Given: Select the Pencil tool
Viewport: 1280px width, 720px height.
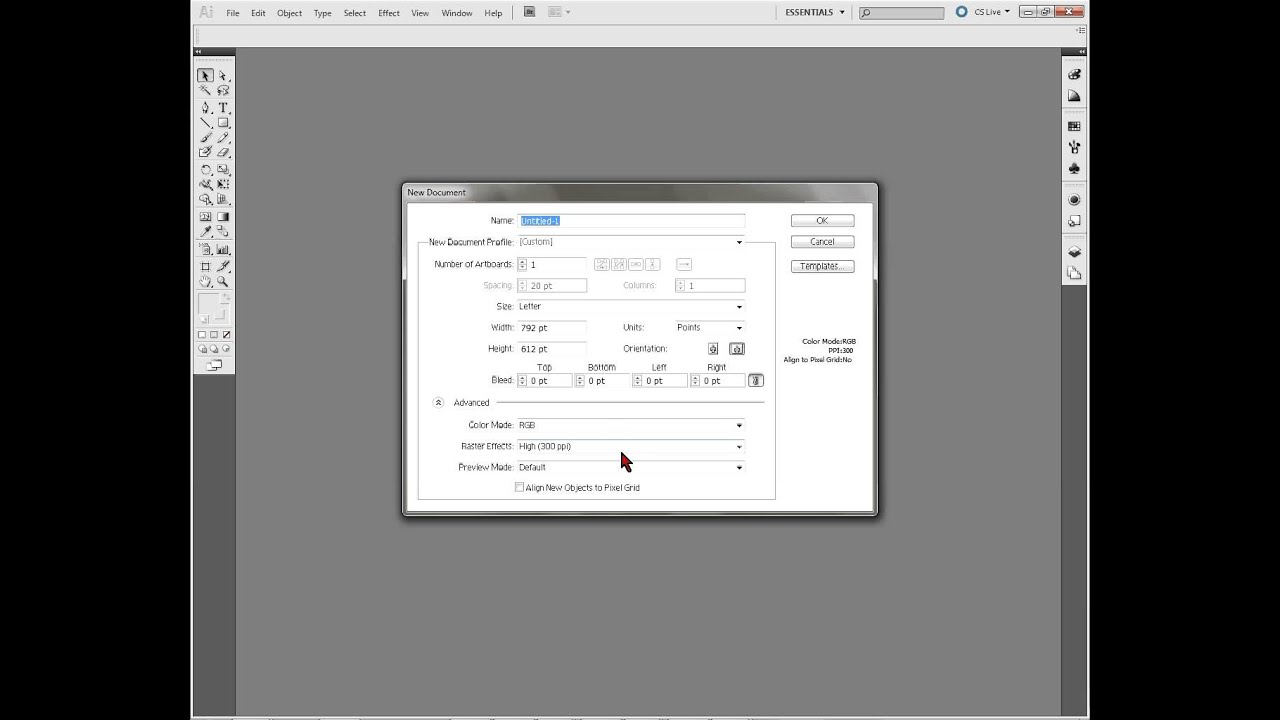Looking at the screenshot, I should [223, 138].
